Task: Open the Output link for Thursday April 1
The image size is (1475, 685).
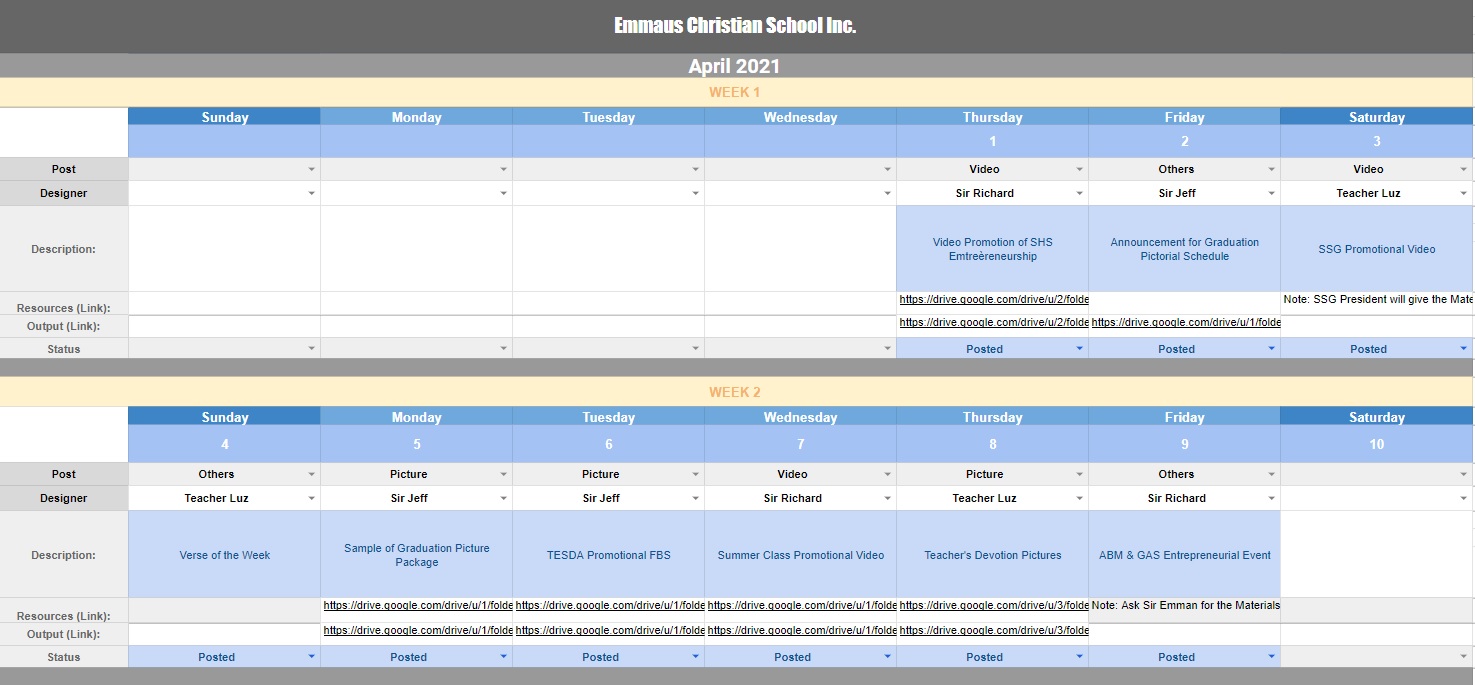Action: (993, 322)
